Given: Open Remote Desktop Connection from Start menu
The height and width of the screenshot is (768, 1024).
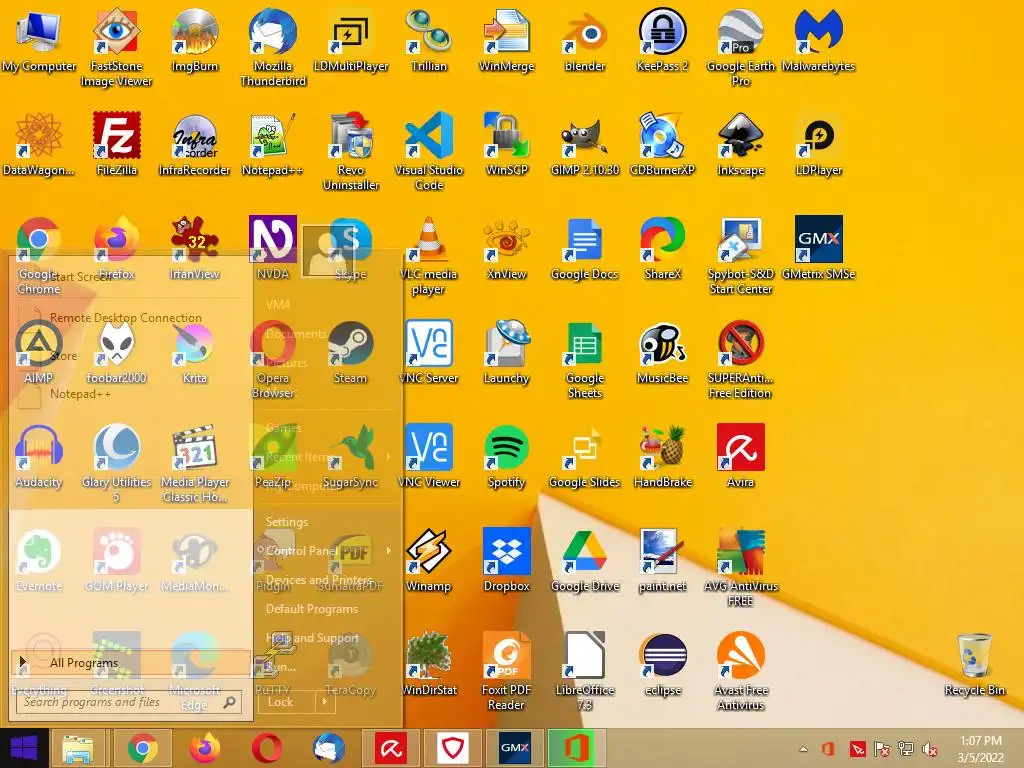Looking at the screenshot, I should 125,317.
